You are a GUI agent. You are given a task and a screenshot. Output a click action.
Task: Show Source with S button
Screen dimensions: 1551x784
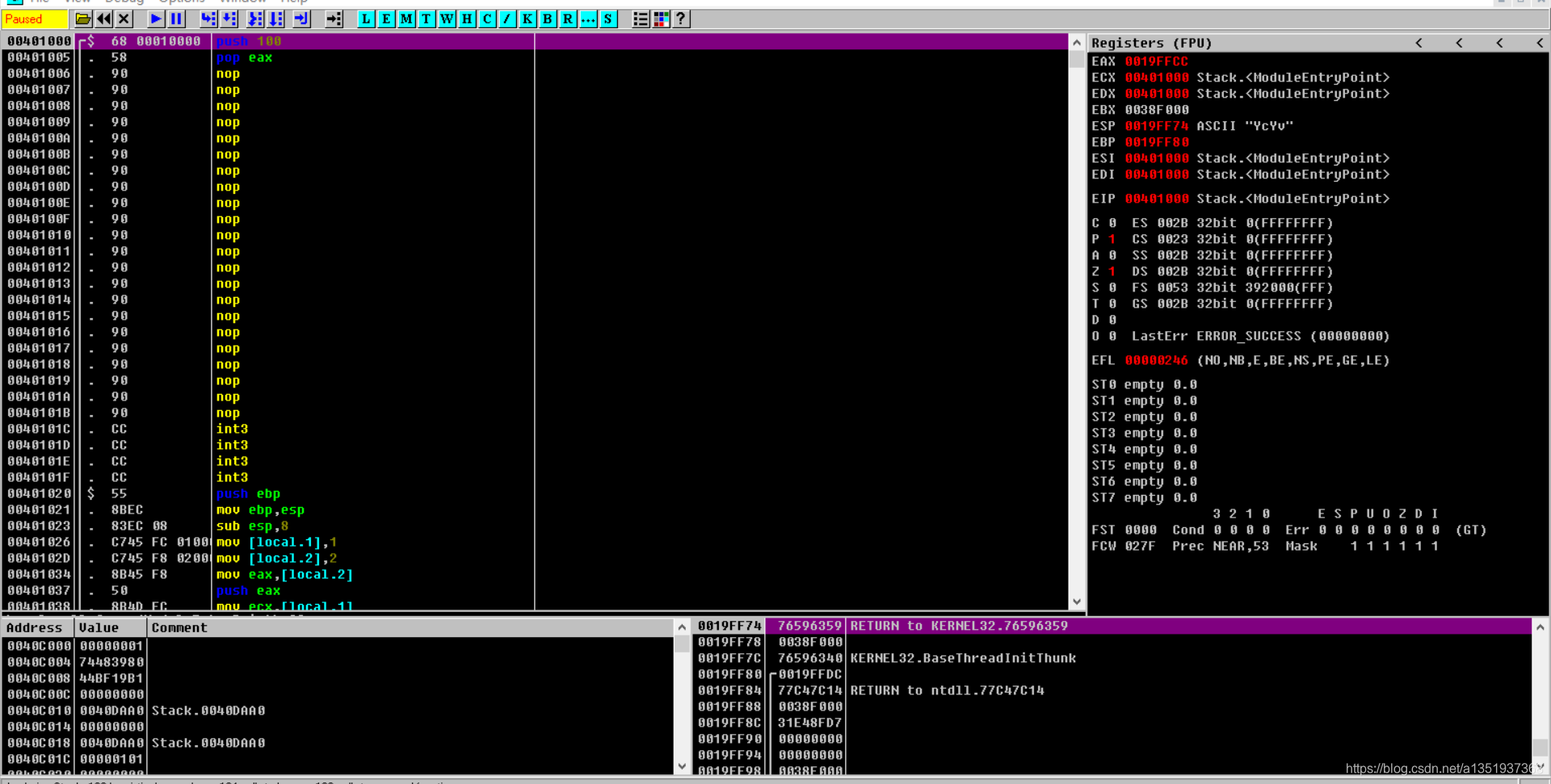pyautogui.click(x=608, y=19)
